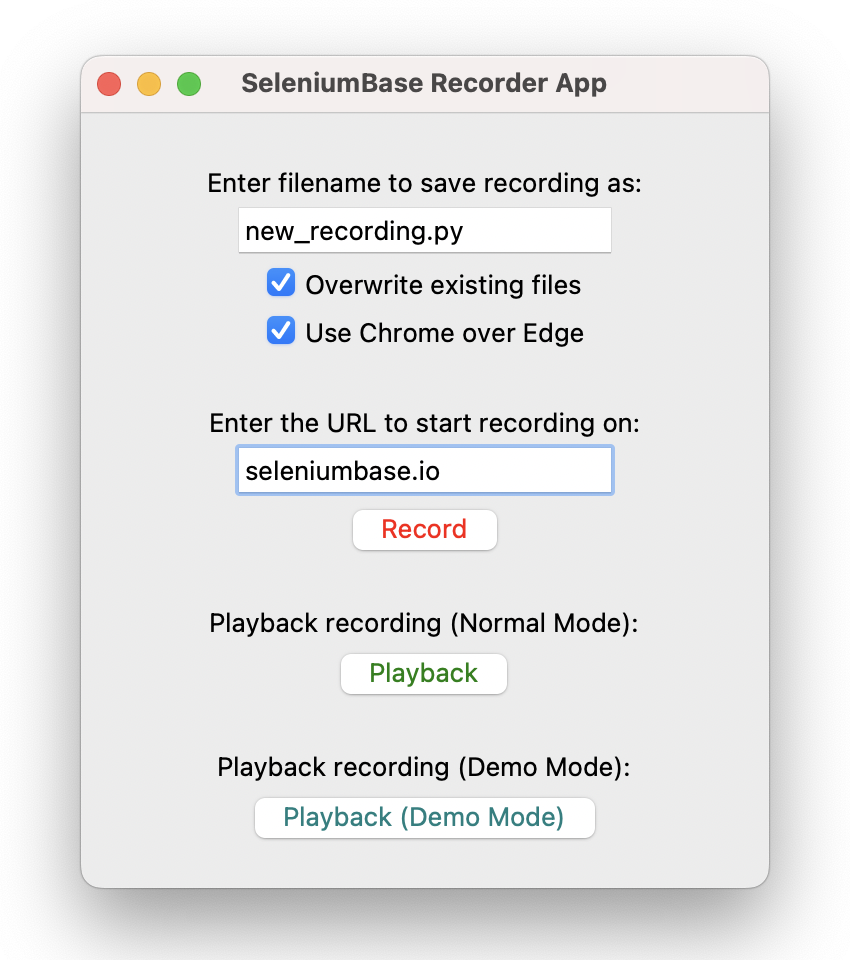Minimize the window with the yellow button
Image resolution: width=850 pixels, height=960 pixels.
point(149,84)
